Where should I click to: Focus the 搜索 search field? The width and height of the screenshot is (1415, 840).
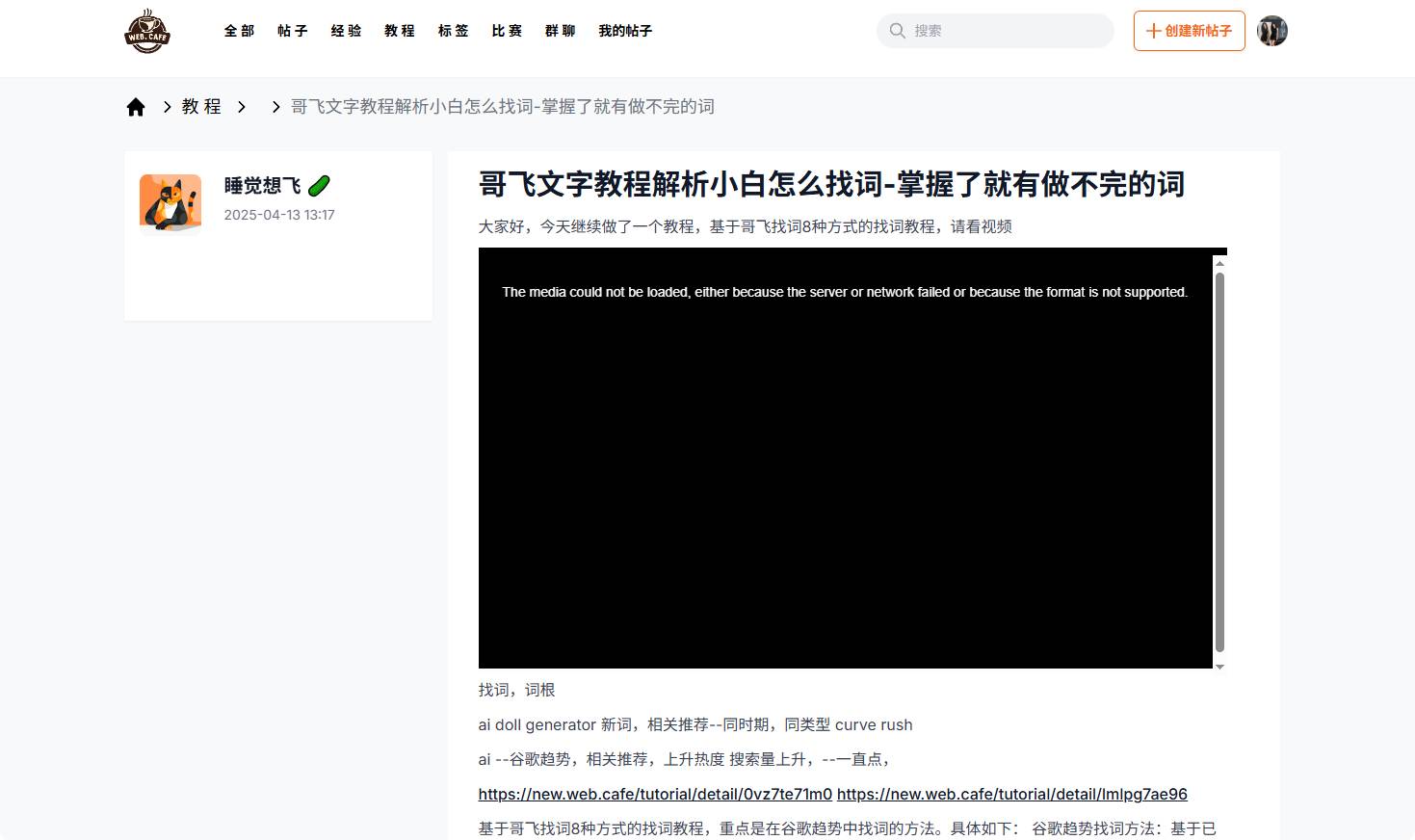pyautogui.click(x=995, y=31)
